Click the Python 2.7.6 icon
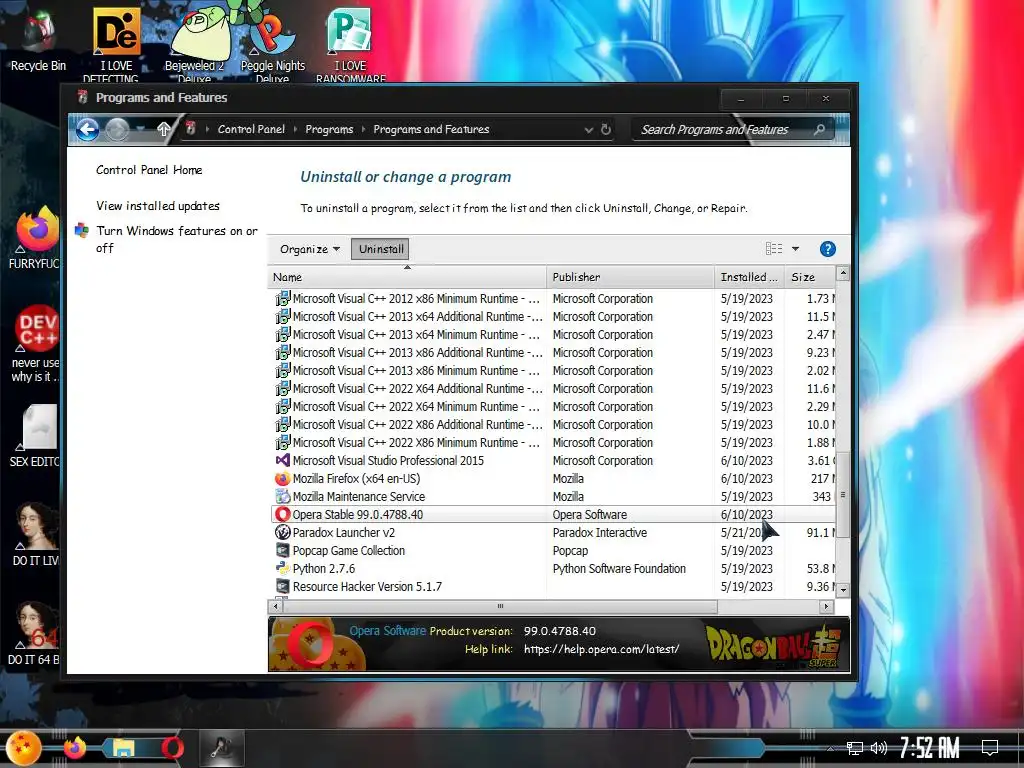 point(282,569)
